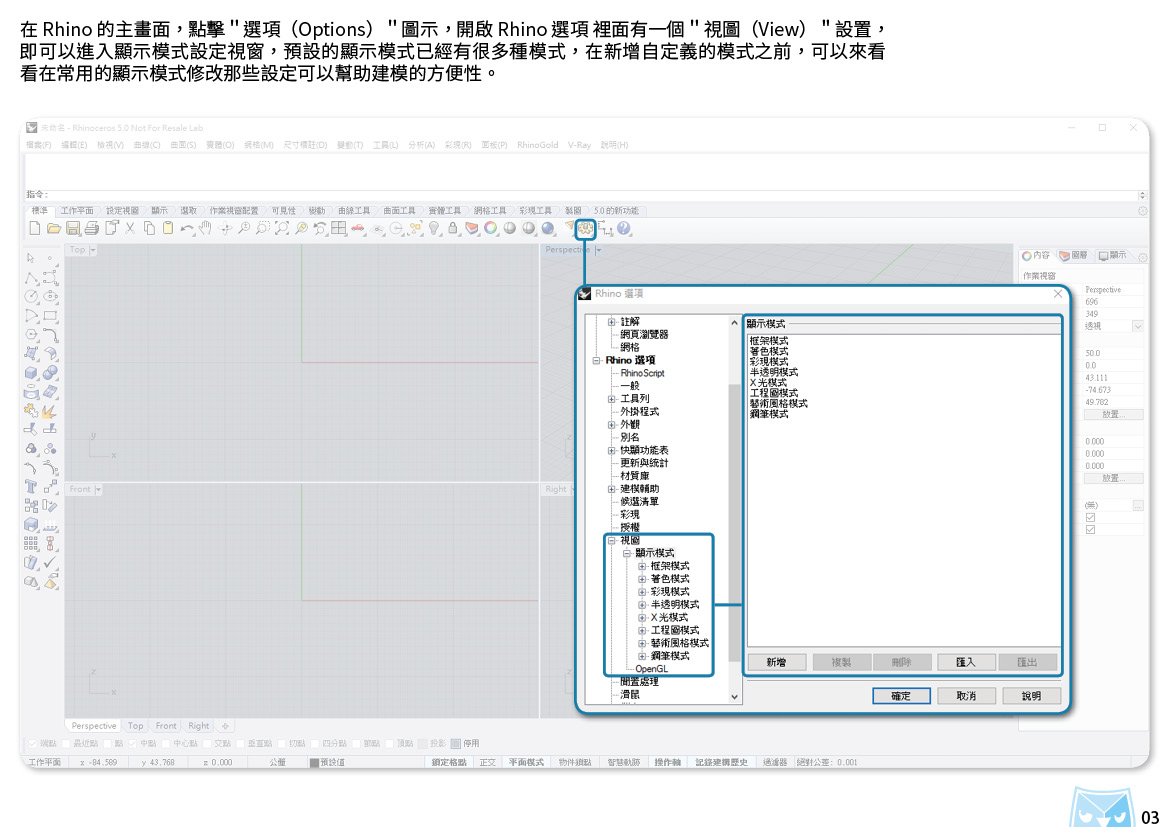1170x827 pixels.
Task: Open the V-Ray menu
Action: click(580, 145)
